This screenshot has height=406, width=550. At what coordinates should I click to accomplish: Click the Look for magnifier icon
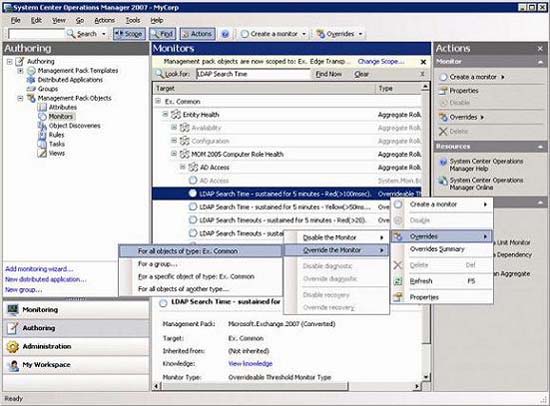[x=160, y=74]
